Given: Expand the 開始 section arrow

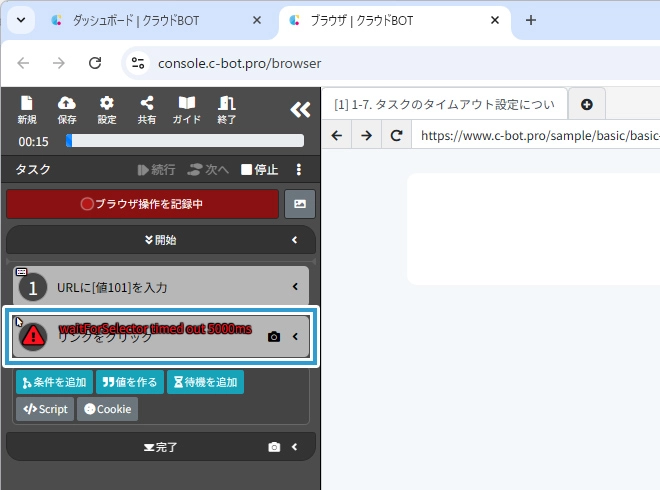Looking at the screenshot, I should point(295,240).
